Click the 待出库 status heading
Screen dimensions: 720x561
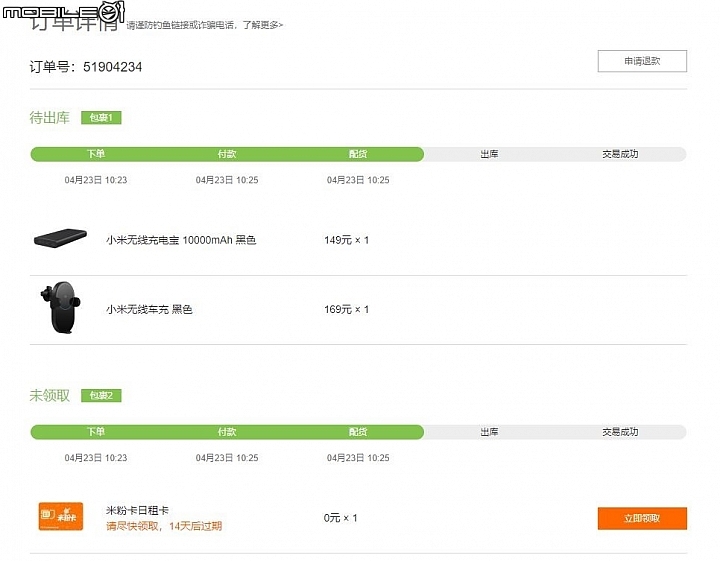coord(50,118)
